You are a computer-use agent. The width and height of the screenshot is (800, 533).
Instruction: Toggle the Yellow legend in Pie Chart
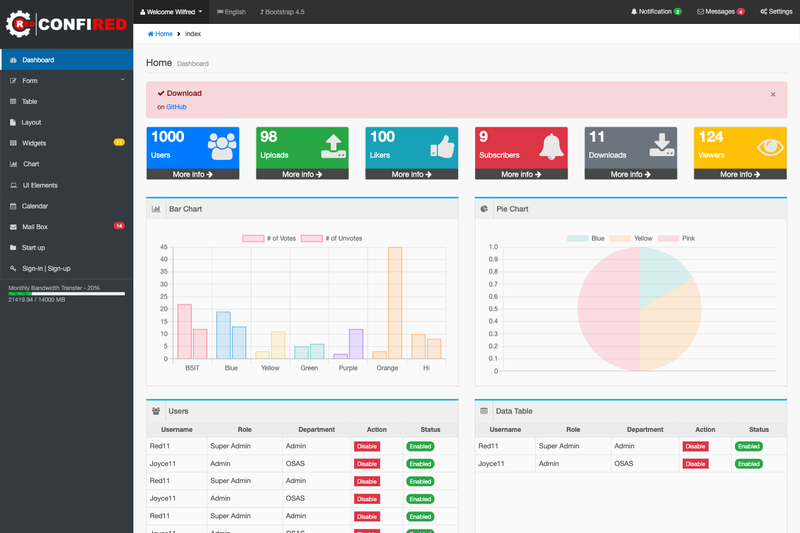tap(631, 238)
